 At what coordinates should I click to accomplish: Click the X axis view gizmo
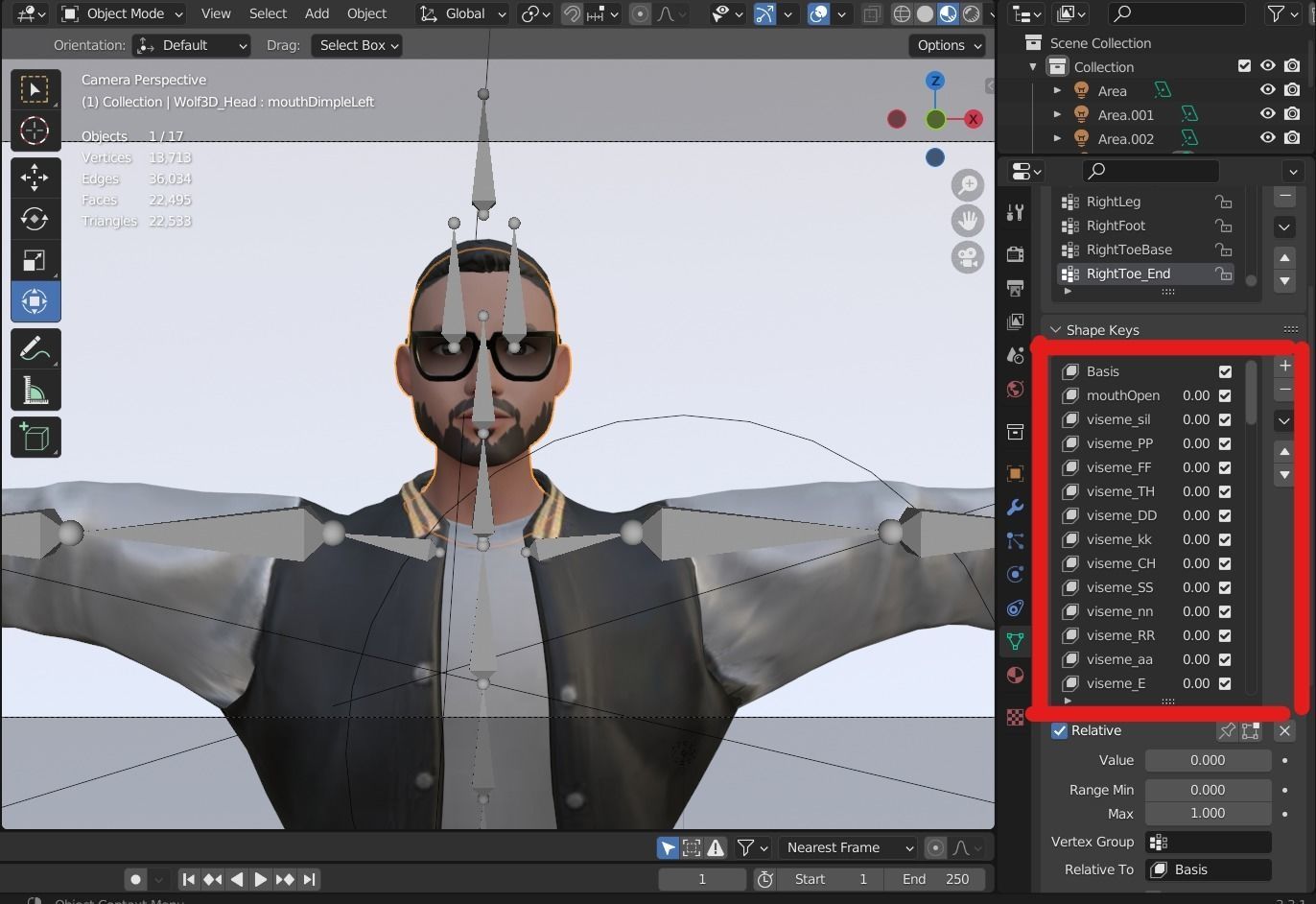pyautogui.click(x=974, y=119)
